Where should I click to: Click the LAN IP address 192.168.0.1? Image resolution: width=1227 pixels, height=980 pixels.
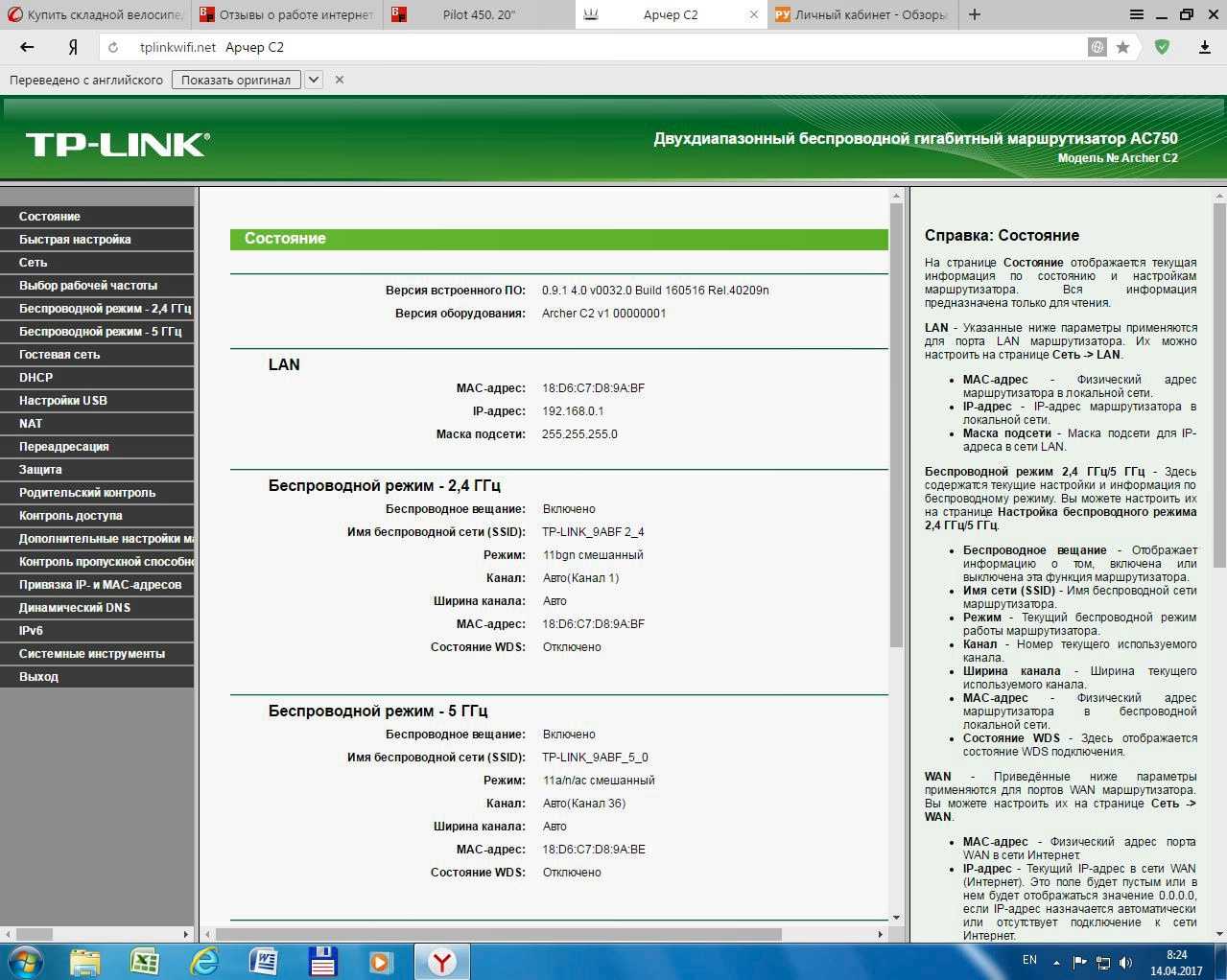click(573, 411)
